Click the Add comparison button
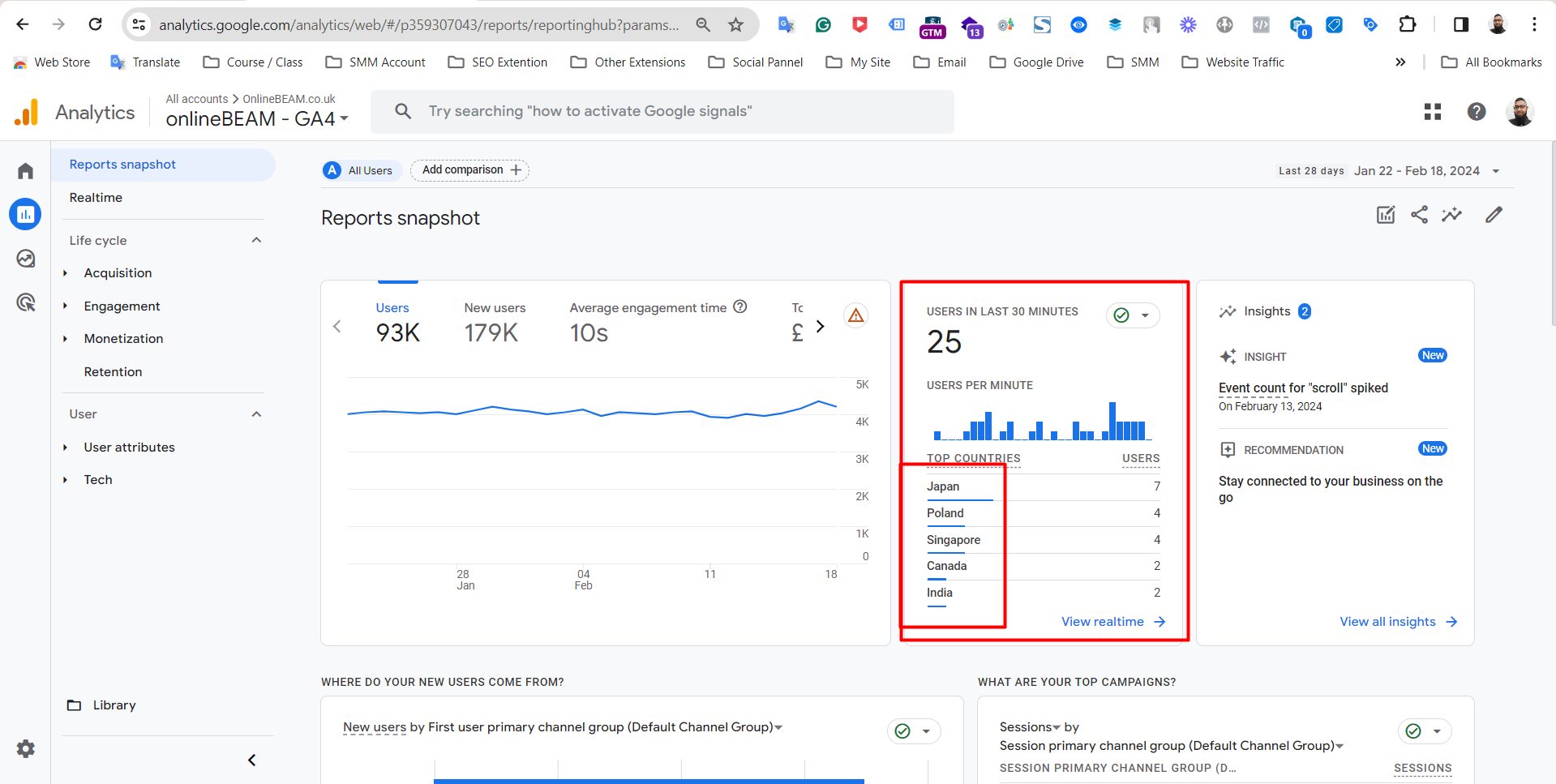 [470, 170]
